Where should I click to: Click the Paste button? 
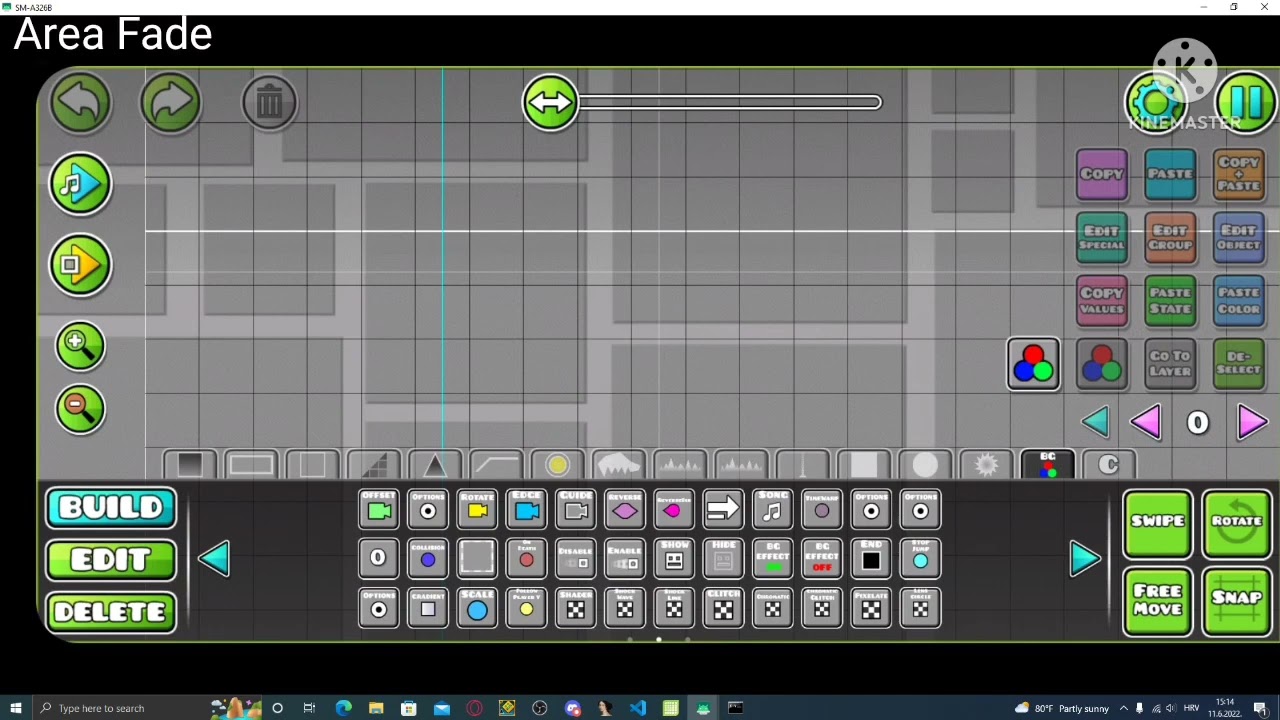tap(1170, 175)
